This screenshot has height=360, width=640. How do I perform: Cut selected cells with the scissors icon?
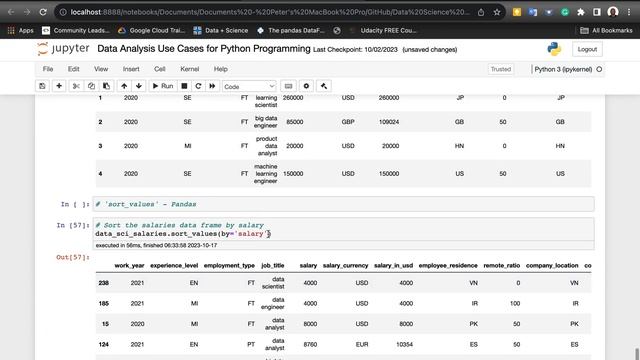(x=76, y=86)
